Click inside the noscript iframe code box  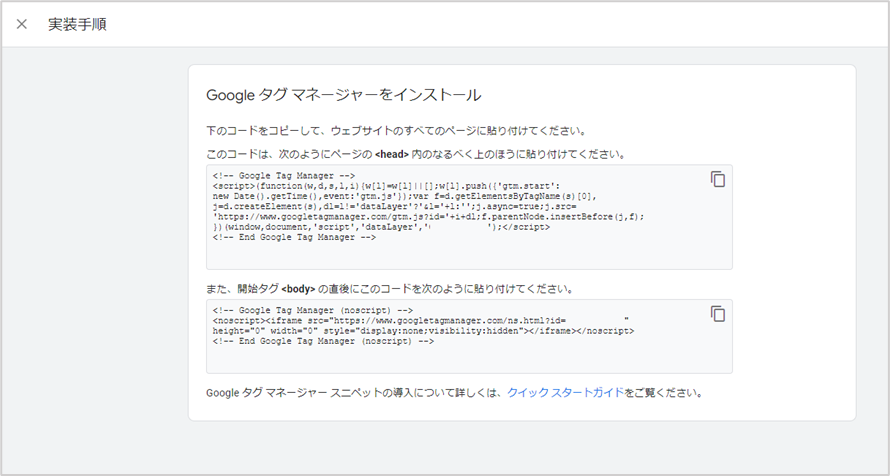pos(469,336)
